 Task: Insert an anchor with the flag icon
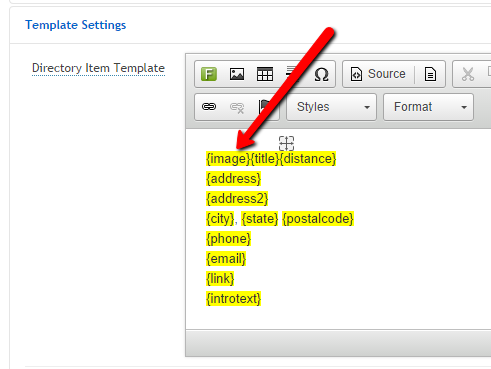point(264,107)
